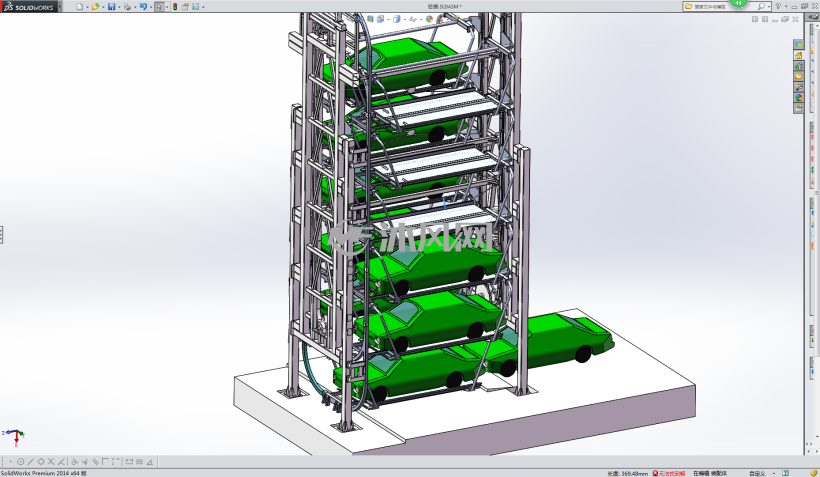The height and width of the screenshot is (477, 820).
Task: Open the Options icon in top toolbar
Action: [196, 7]
